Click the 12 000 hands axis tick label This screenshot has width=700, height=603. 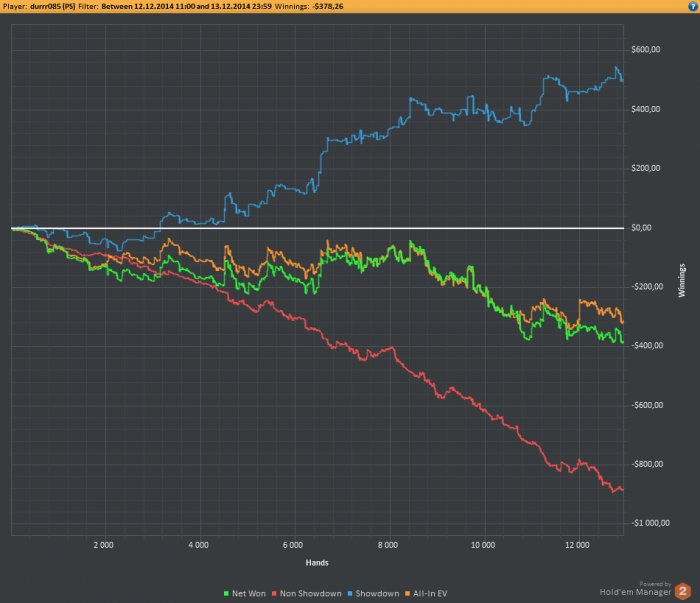tap(577, 545)
